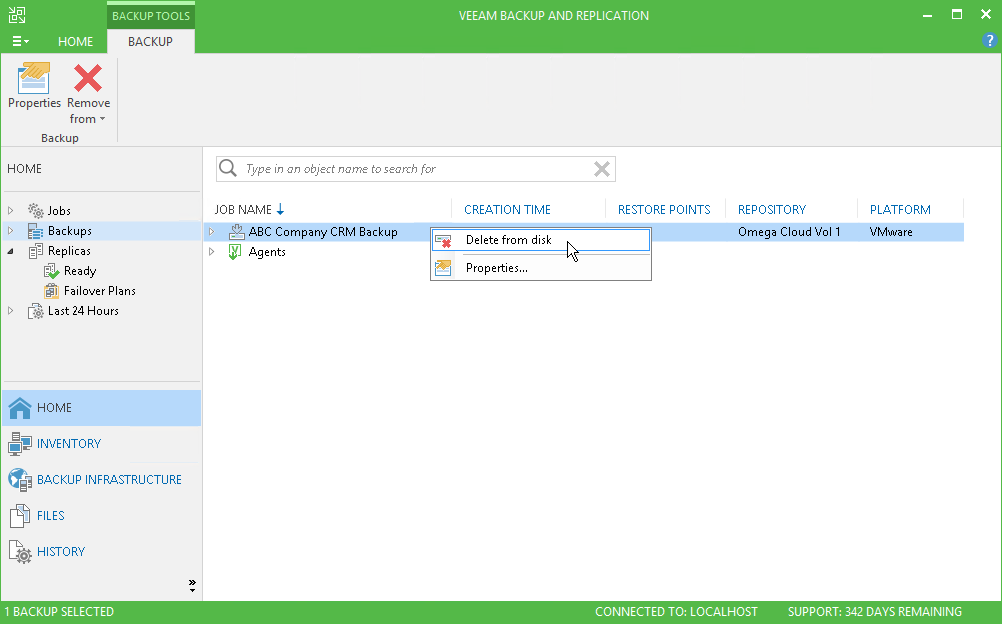Open the main hamburger menu
Viewport: 1002px width, 624px height.
click(x=20, y=42)
